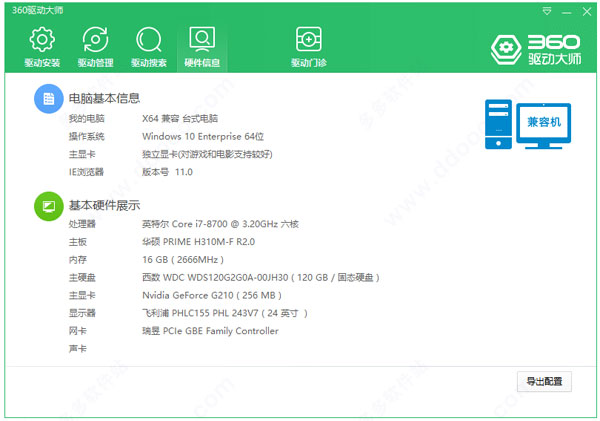This screenshot has height=421, width=600.
Task: Click the 360驱动大师 logo
Action: pyautogui.click(x=536, y=49)
